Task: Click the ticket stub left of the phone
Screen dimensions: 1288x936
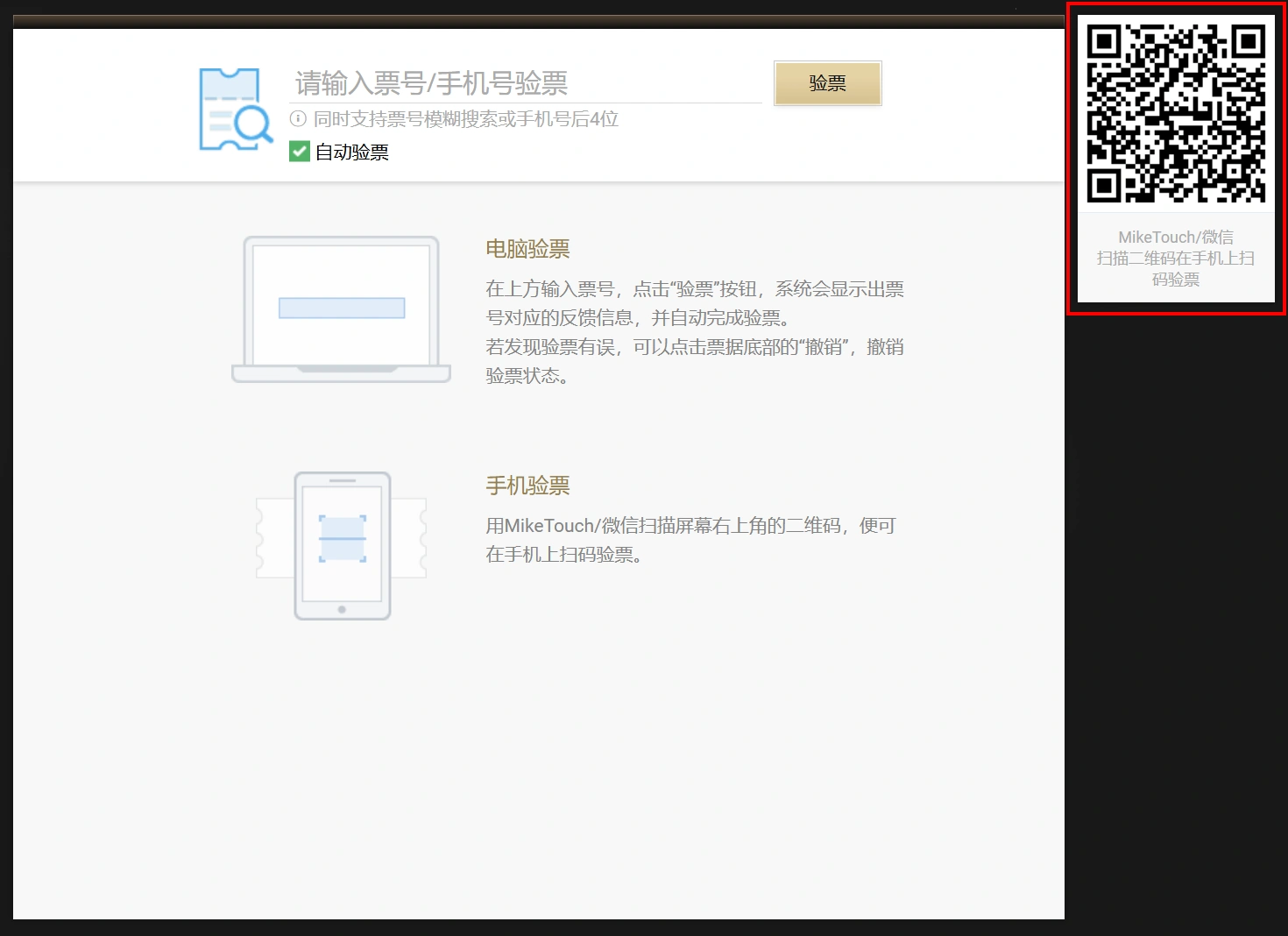Action: [273, 538]
